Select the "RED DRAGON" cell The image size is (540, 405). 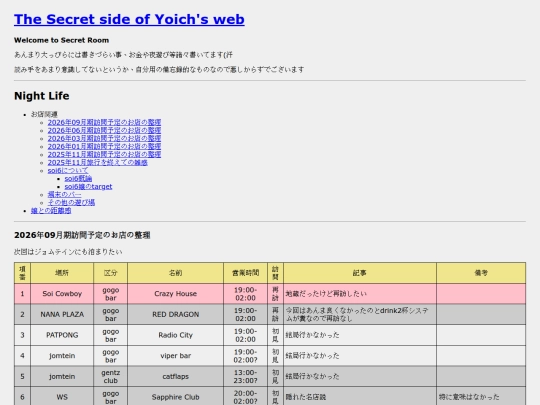[176, 314]
